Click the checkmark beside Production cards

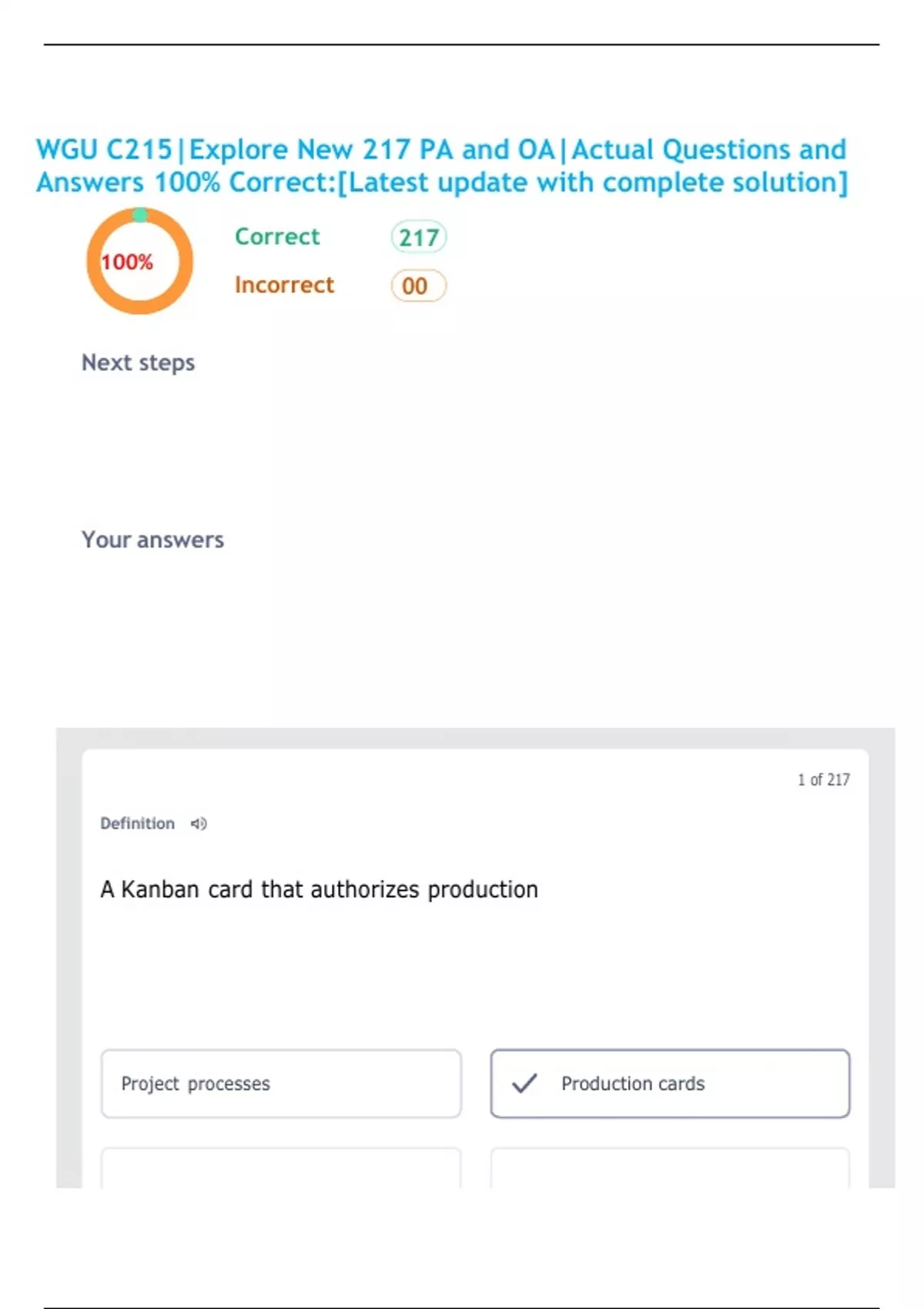(x=524, y=1083)
